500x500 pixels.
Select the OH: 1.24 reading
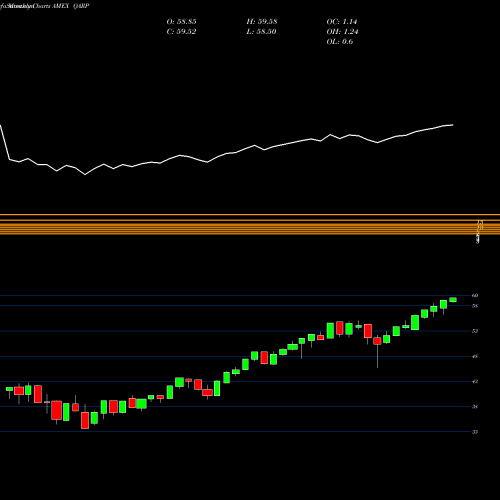coord(342,32)
